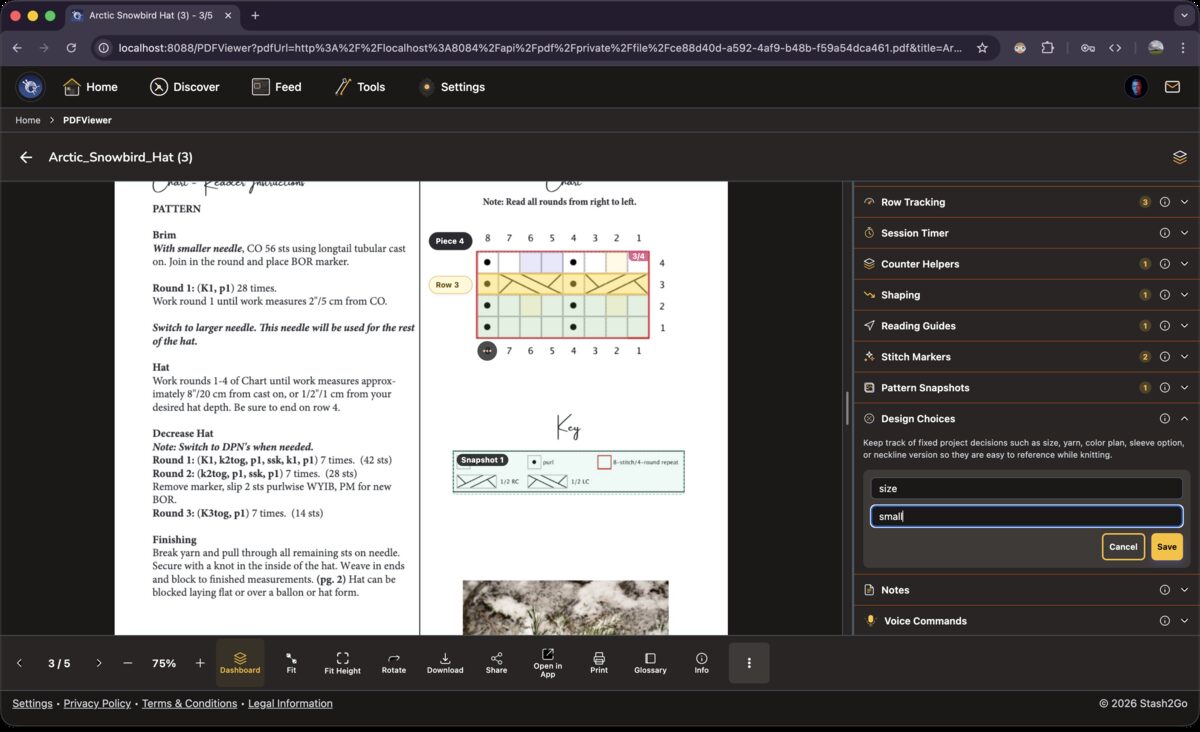Open the Tools section in the navigation
The image size is (1200, 732).
[x=359, y=87]
